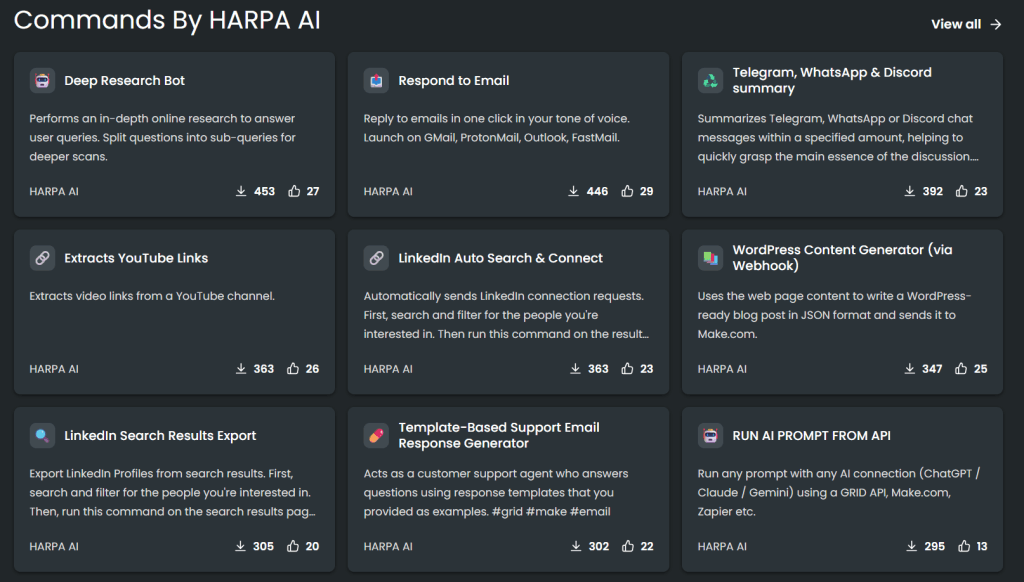This screenshot has width=1024, height=582.
Task: Like the LinkedIn Auto Search & Connect command
Action: pyautogui.click(x=628, y=369)
